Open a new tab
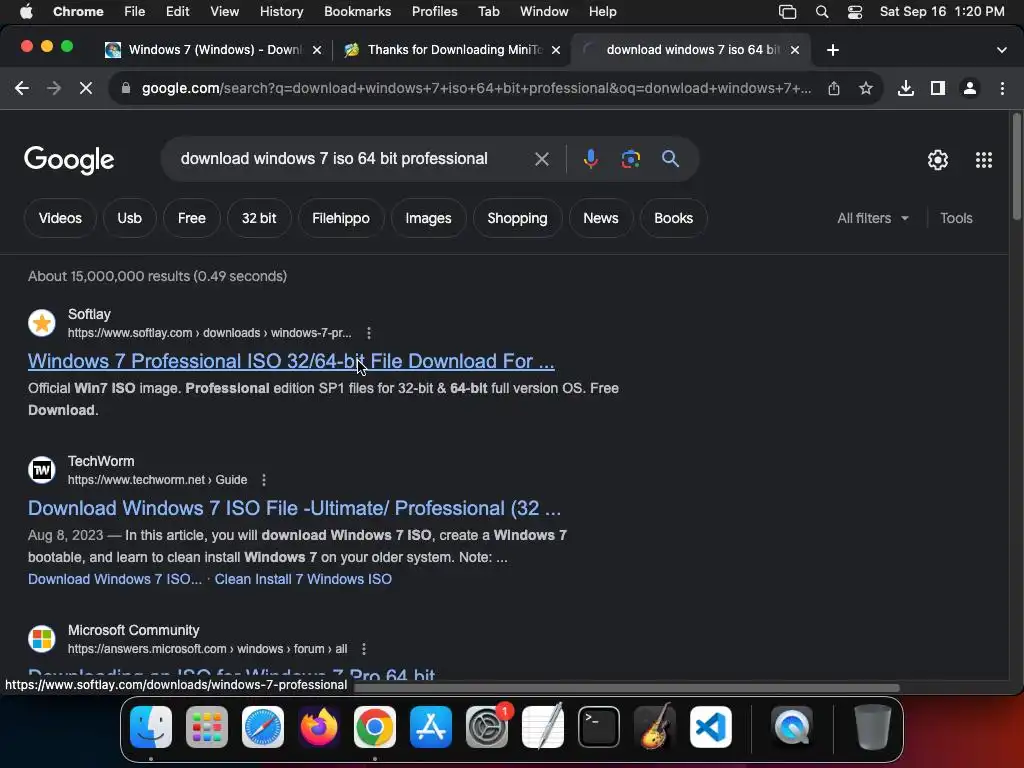The height and width of the screenshot is (768, 1024). [833, 50]
